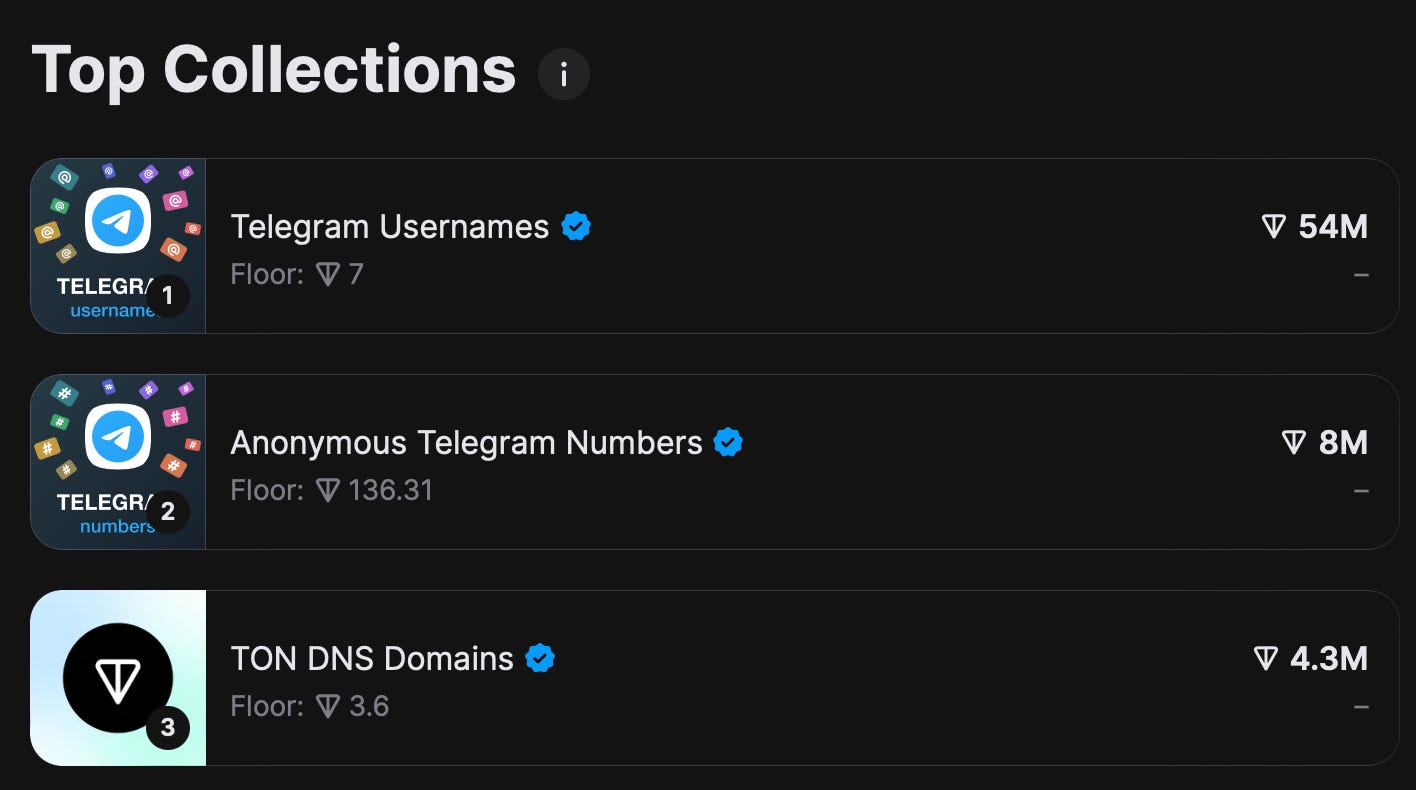1416x790 pixels.
Task: Click the Top Collections heading
Action: 274,72
